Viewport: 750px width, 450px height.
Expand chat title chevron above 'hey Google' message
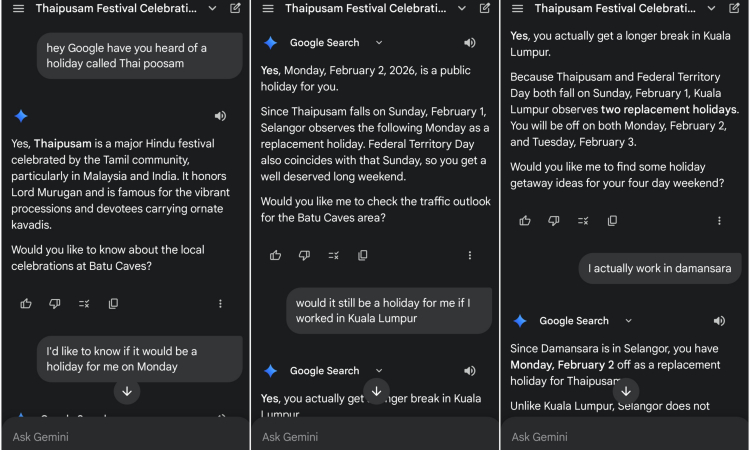tap(212, 9)
